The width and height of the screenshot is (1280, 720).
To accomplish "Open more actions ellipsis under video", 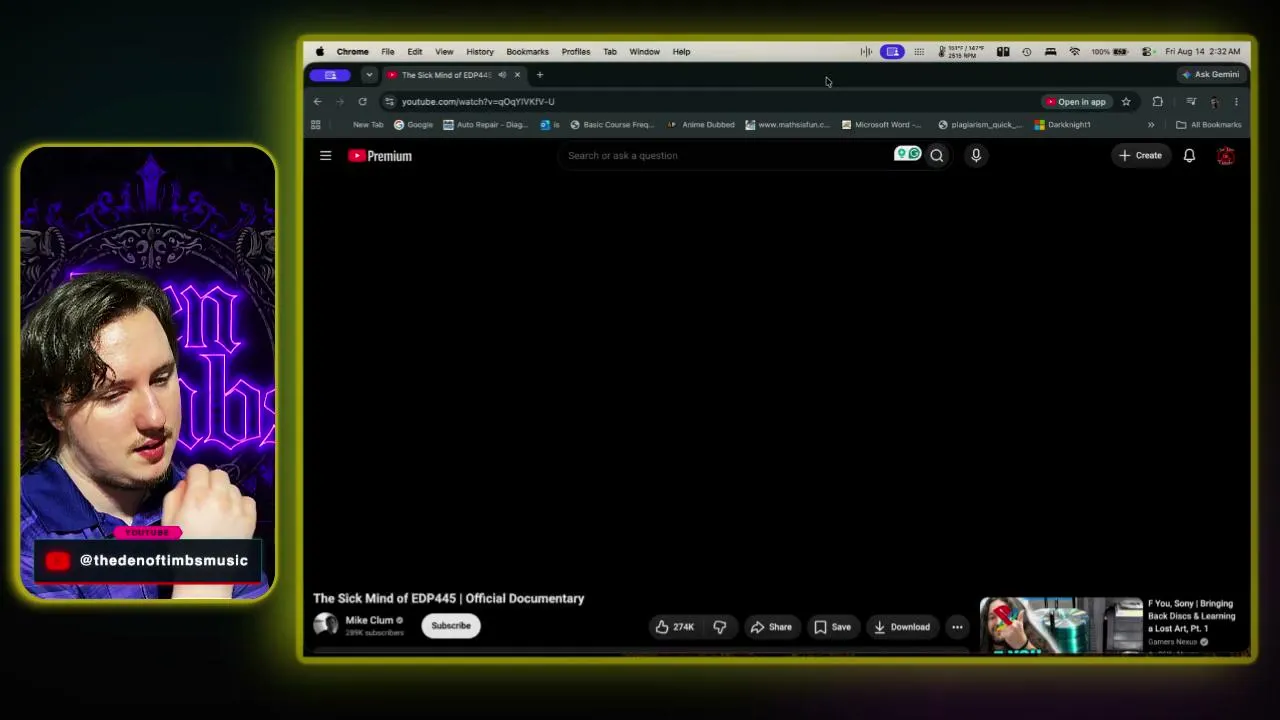I will (957, 627).
